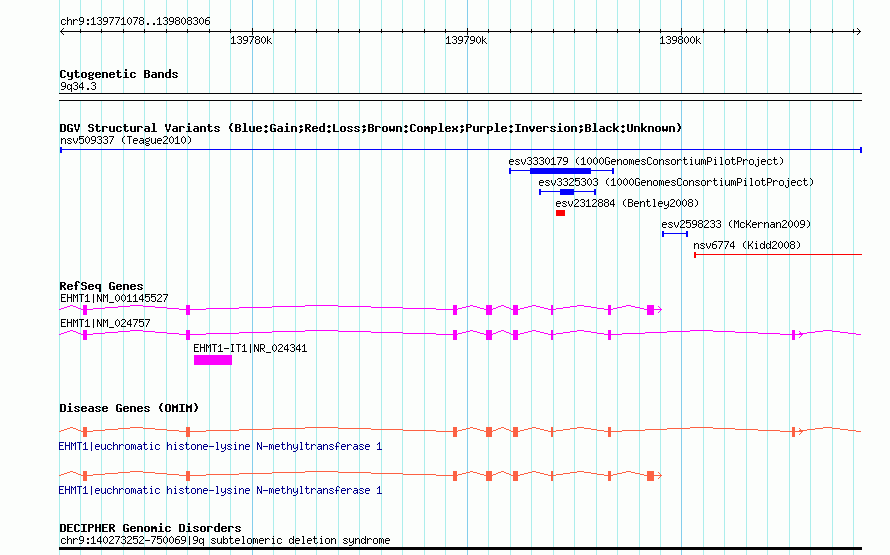Viewport: 890px width, 555px height.
Task: Select the Cytogenetic Bands track title
Action: pyautogui.click(x=119, y=74)
